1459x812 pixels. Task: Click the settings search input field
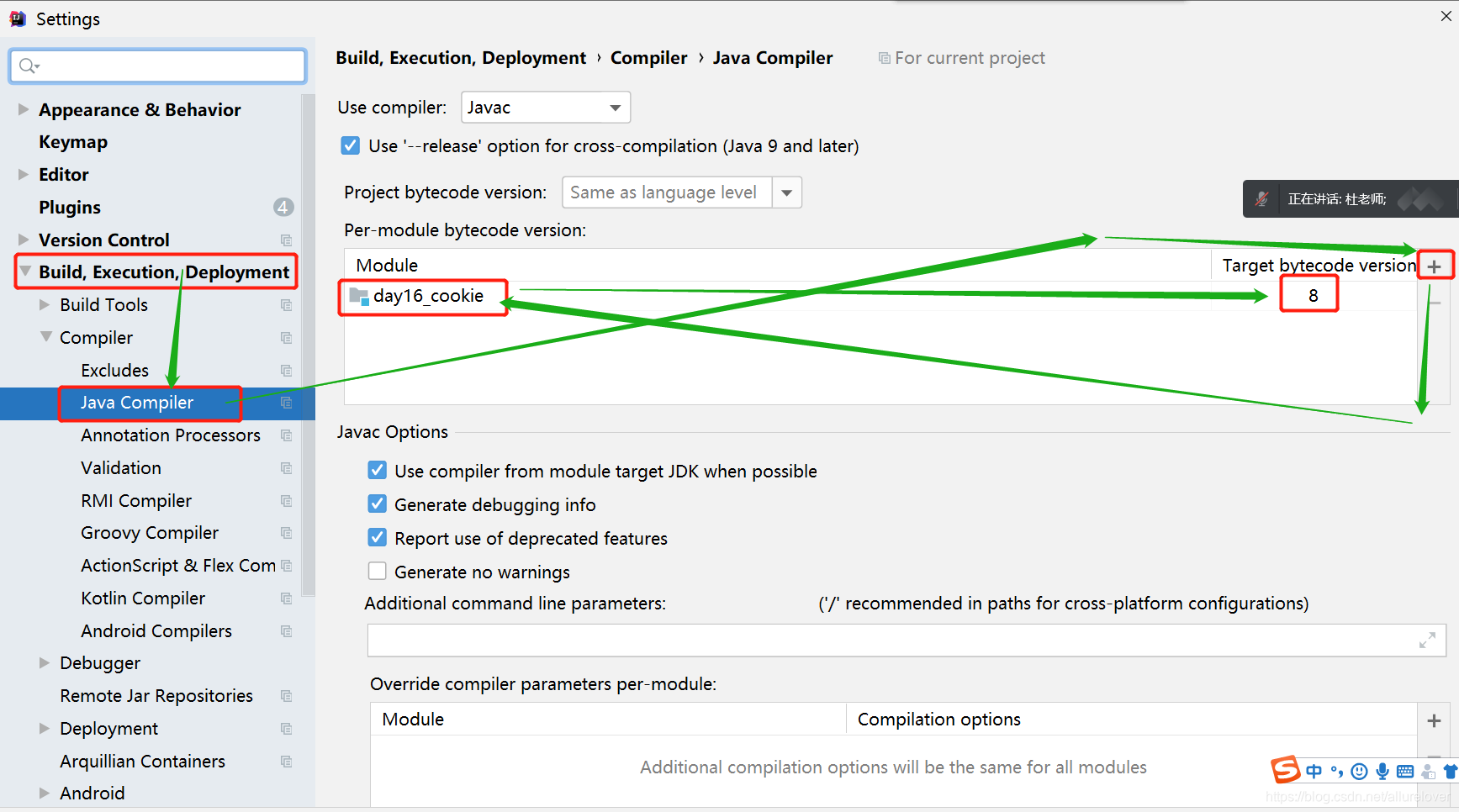(x=158, y=66)
